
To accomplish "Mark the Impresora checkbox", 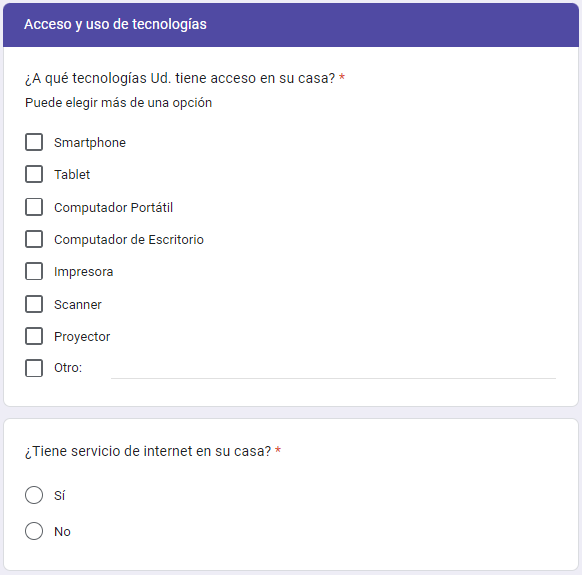I will click(34, 271).
